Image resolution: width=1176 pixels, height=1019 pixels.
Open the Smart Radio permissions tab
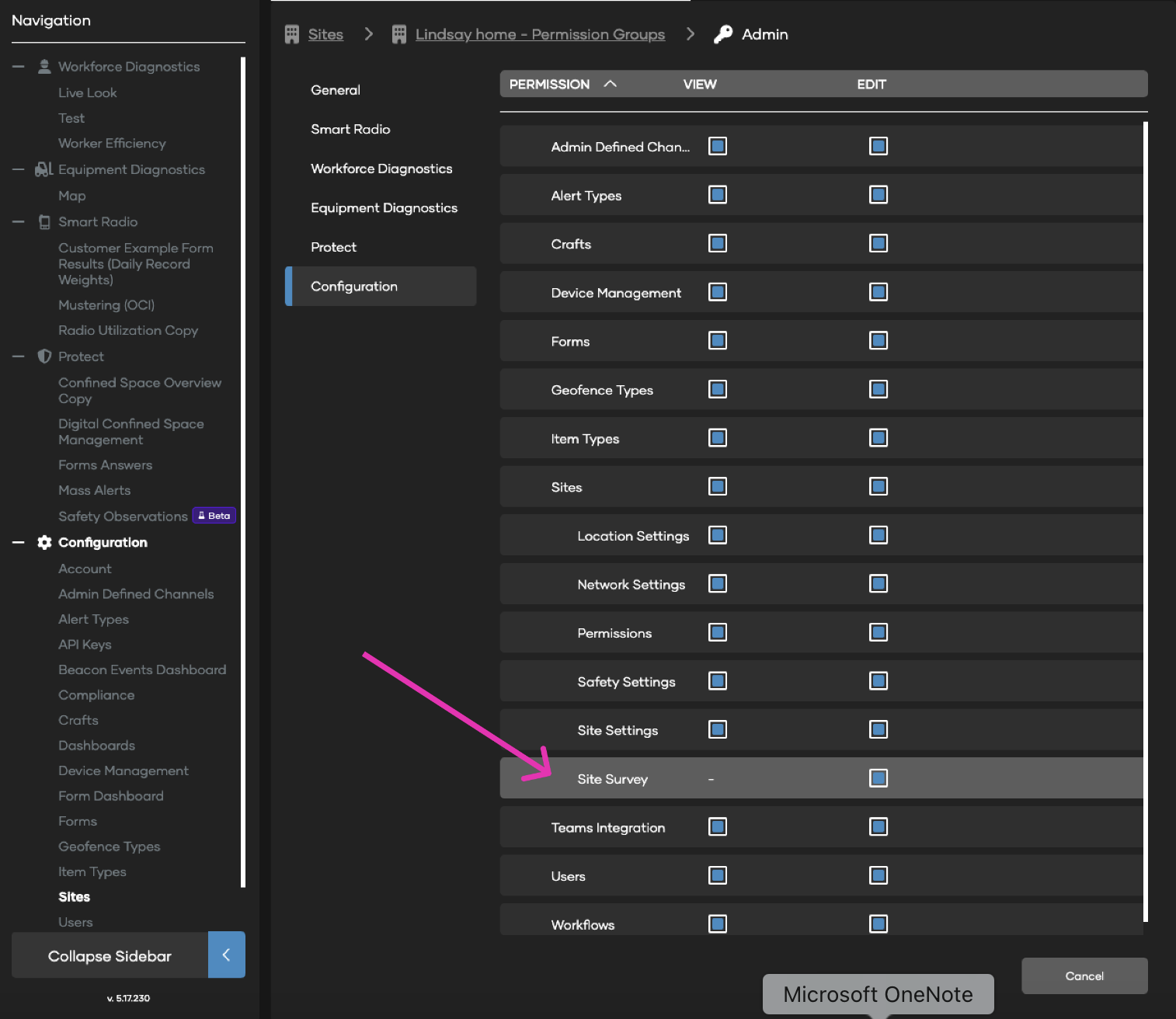pyautogui.click(x=381, y=129)
